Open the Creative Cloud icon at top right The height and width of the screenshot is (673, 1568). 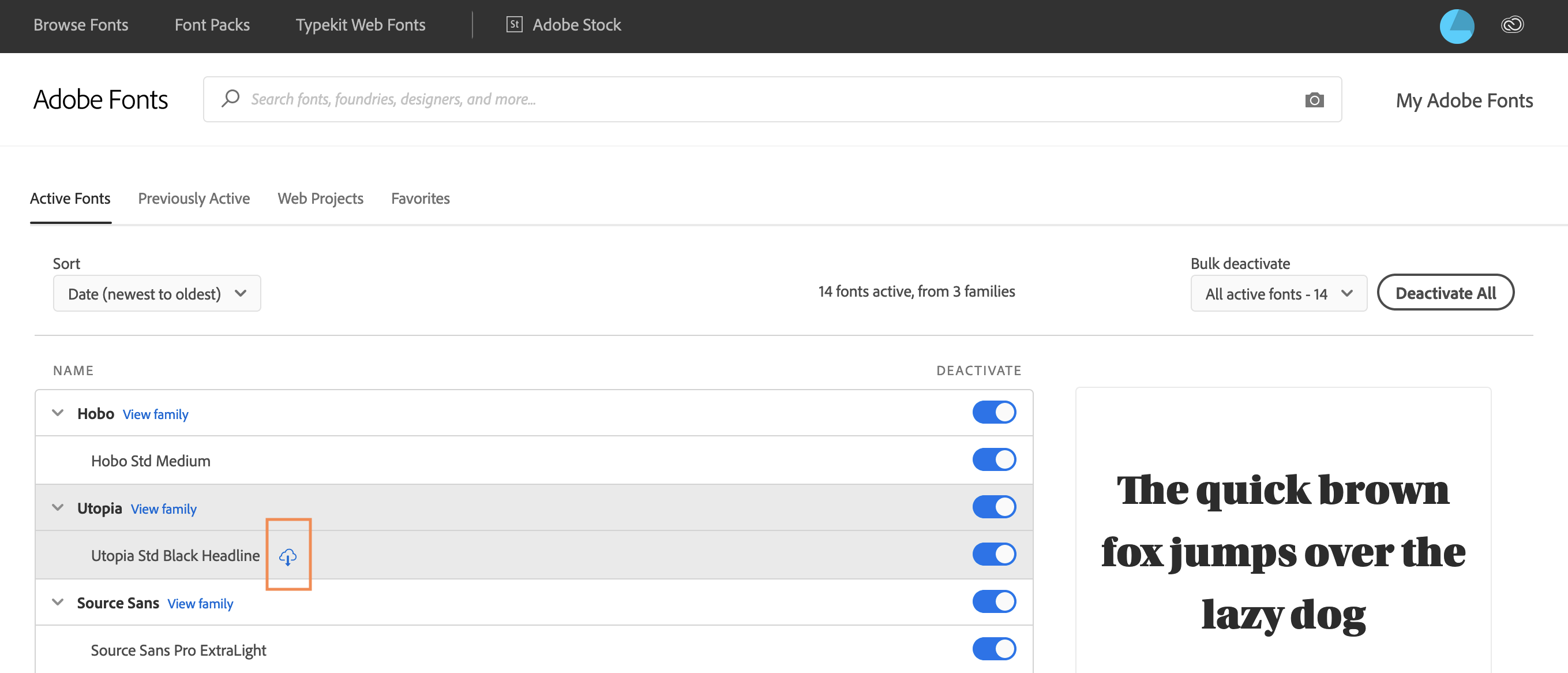(x=1512, y=24)
